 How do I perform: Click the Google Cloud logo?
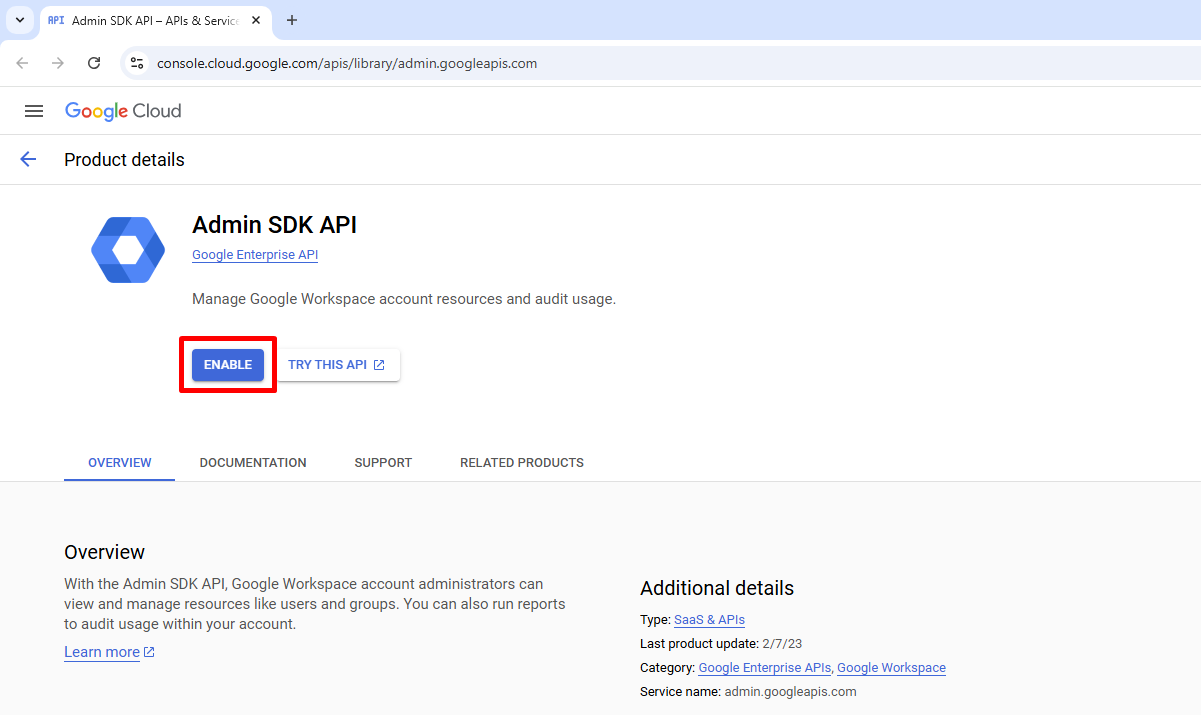(123, 111)
